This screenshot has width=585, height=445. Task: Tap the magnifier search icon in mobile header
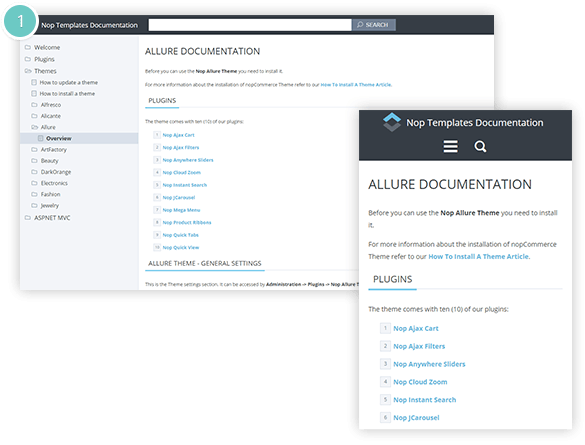(480, 146)
